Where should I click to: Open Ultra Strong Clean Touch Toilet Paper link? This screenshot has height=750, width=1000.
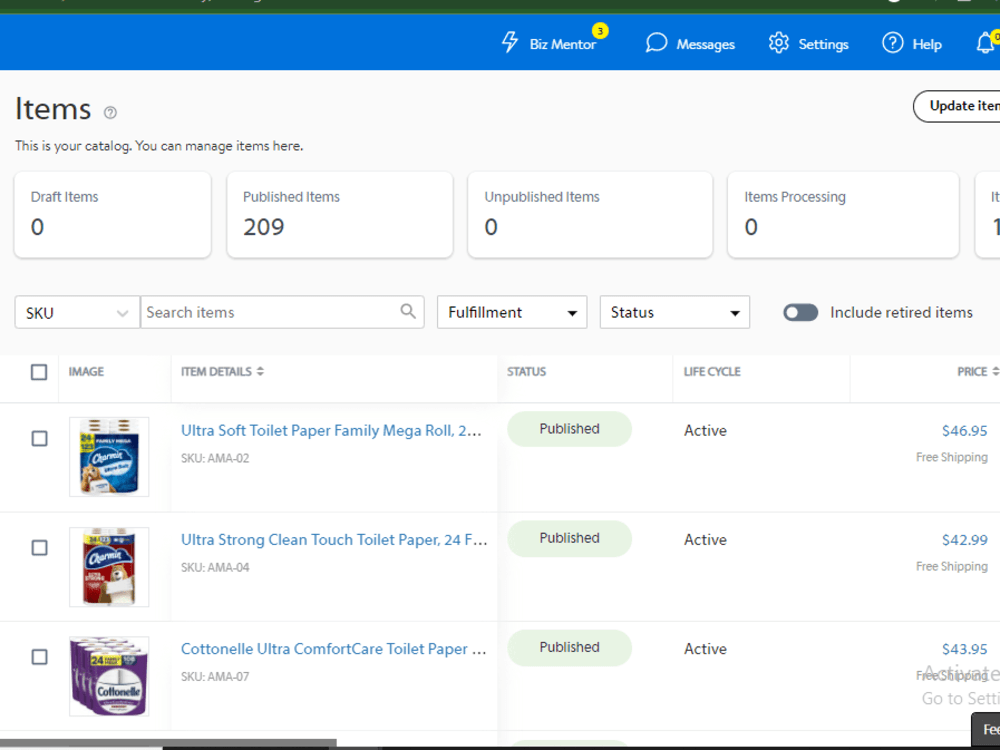pyautogui.click(x=334, y=540)
